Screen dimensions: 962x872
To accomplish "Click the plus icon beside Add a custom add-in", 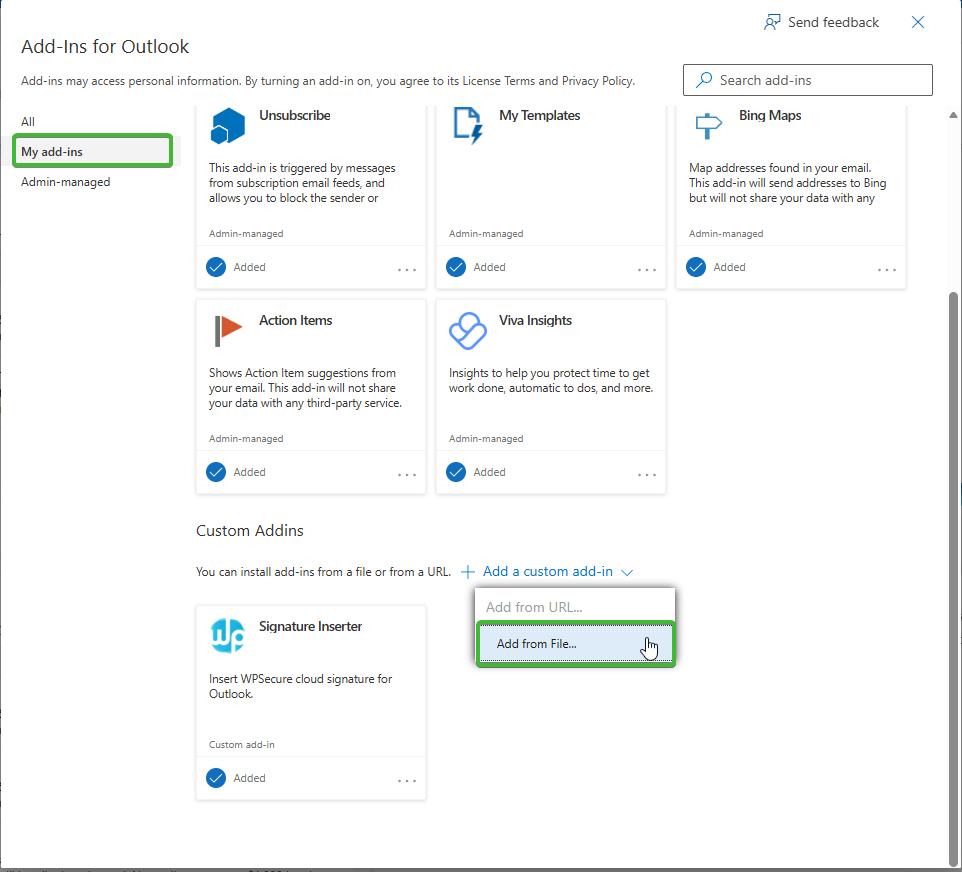I will pyautogui.click(x=468, y=572).
